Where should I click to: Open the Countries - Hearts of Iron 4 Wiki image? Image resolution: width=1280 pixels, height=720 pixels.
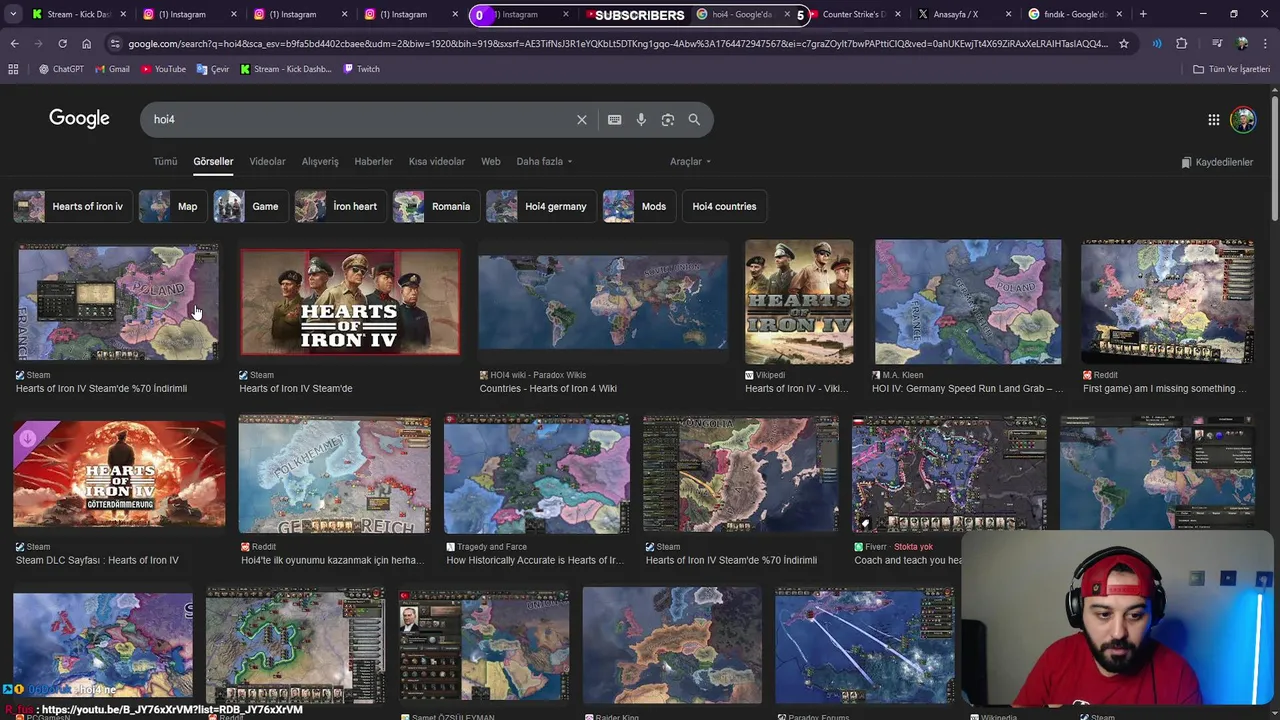(603, 302)
